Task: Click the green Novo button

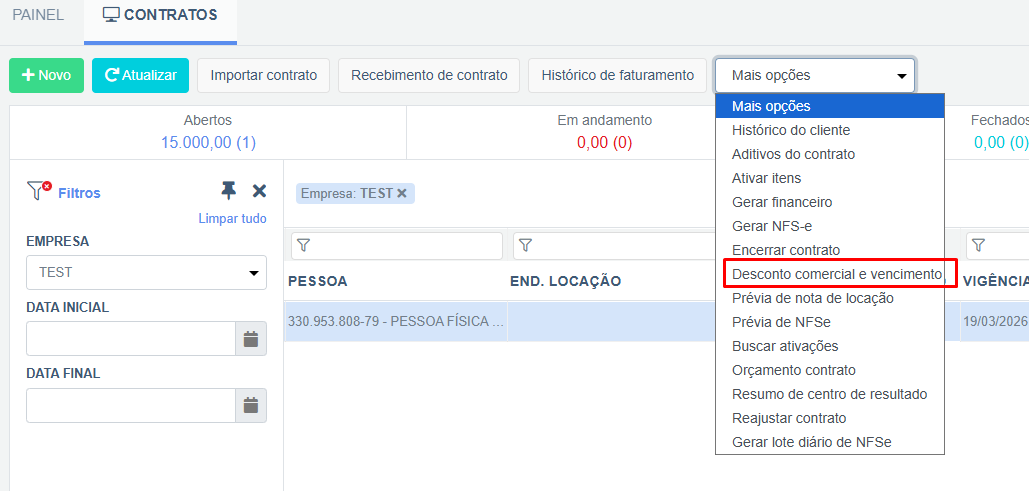Action: [x=46, y=75]
